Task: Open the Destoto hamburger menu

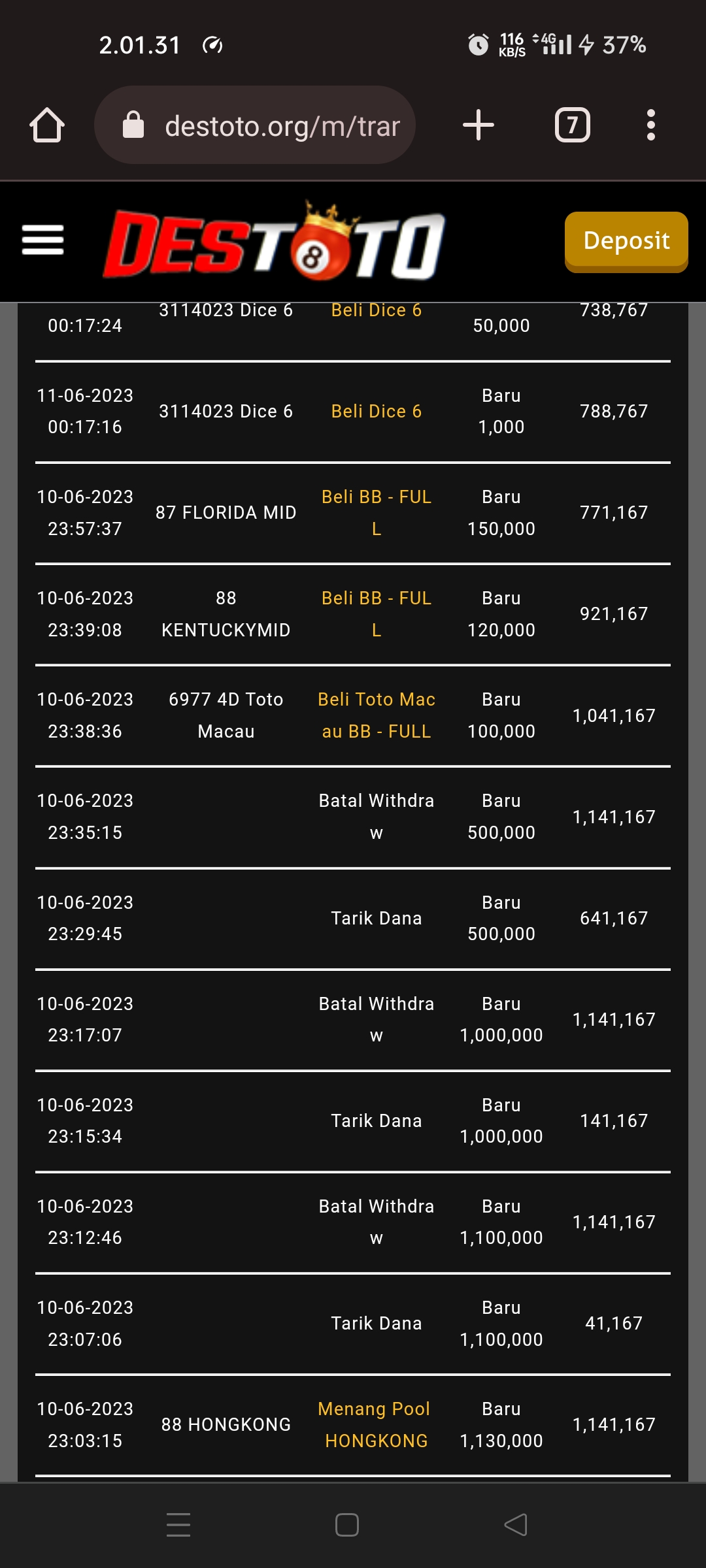Action: click(43, 240)
